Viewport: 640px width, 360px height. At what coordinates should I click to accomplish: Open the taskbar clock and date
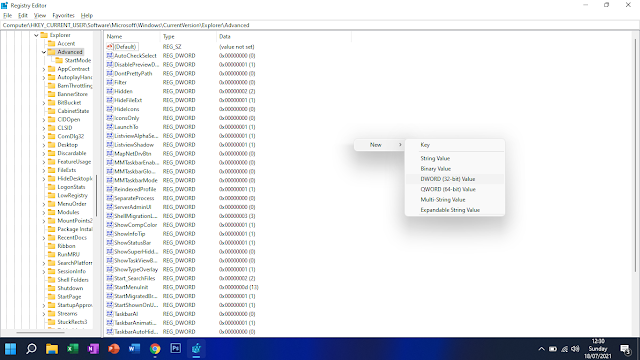coord(598,349)
